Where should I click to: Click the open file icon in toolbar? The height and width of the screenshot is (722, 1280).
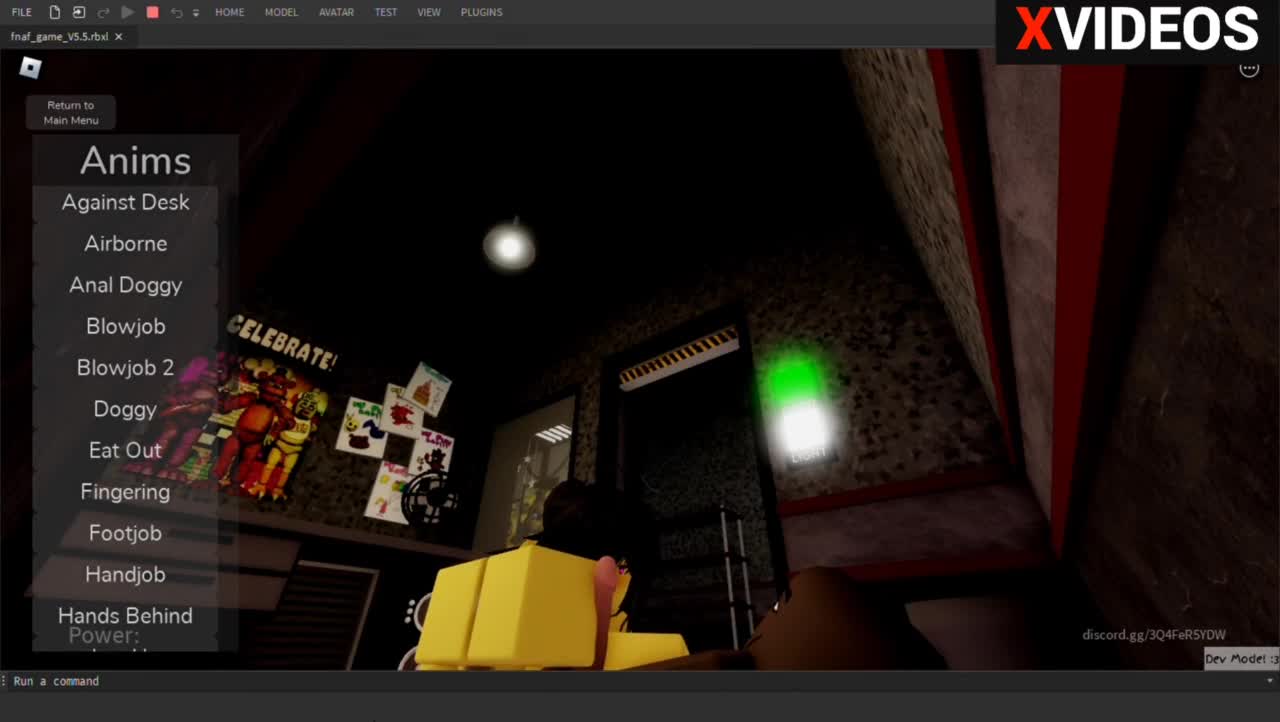(79, 12)
